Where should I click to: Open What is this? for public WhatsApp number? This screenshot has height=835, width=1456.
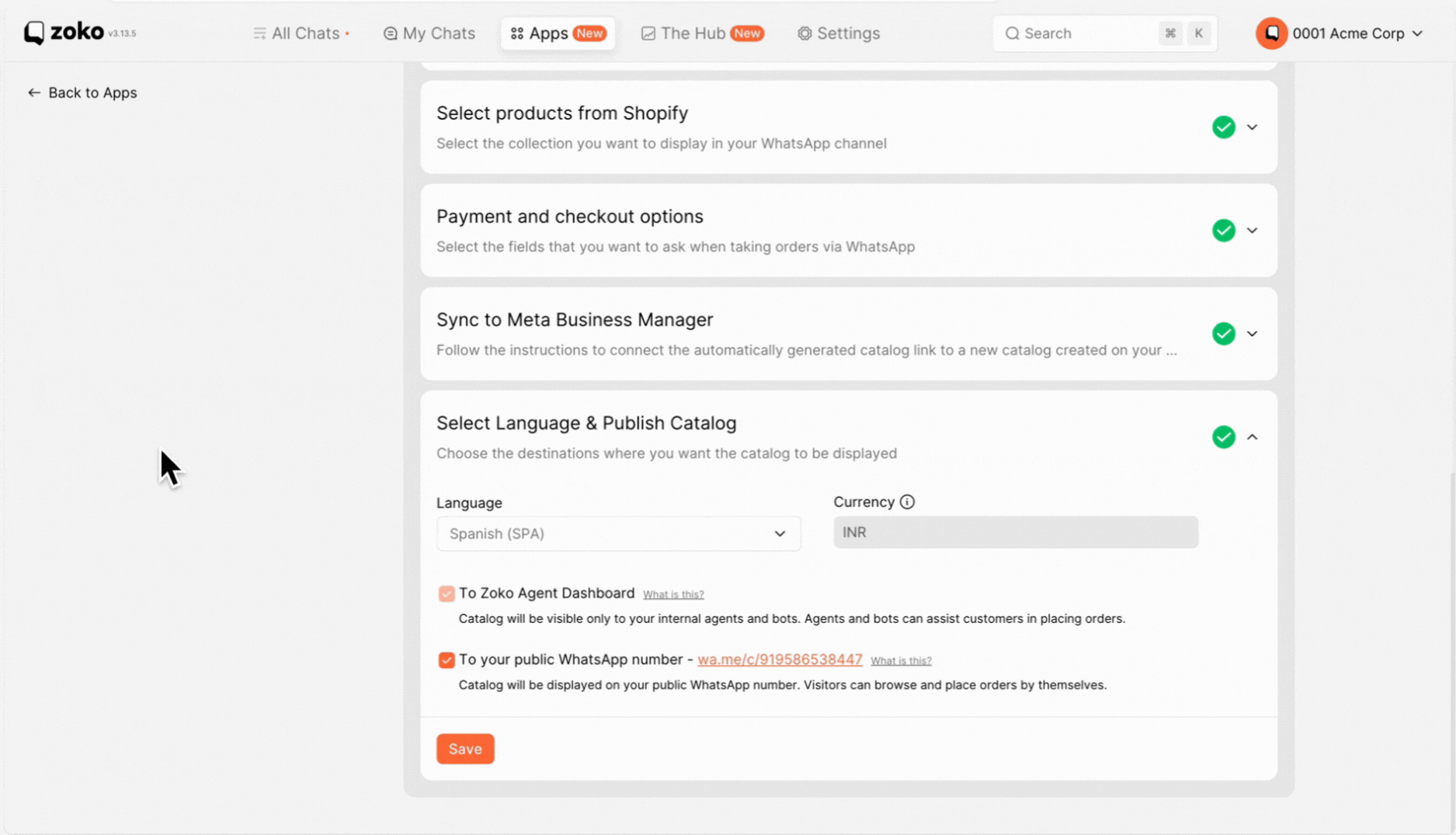(x=901, y=660)
